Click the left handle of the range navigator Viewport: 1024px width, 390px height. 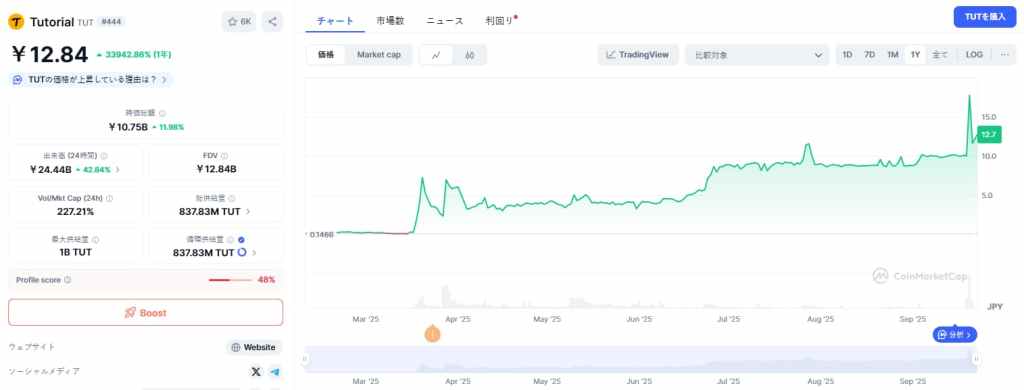[304, 359]
